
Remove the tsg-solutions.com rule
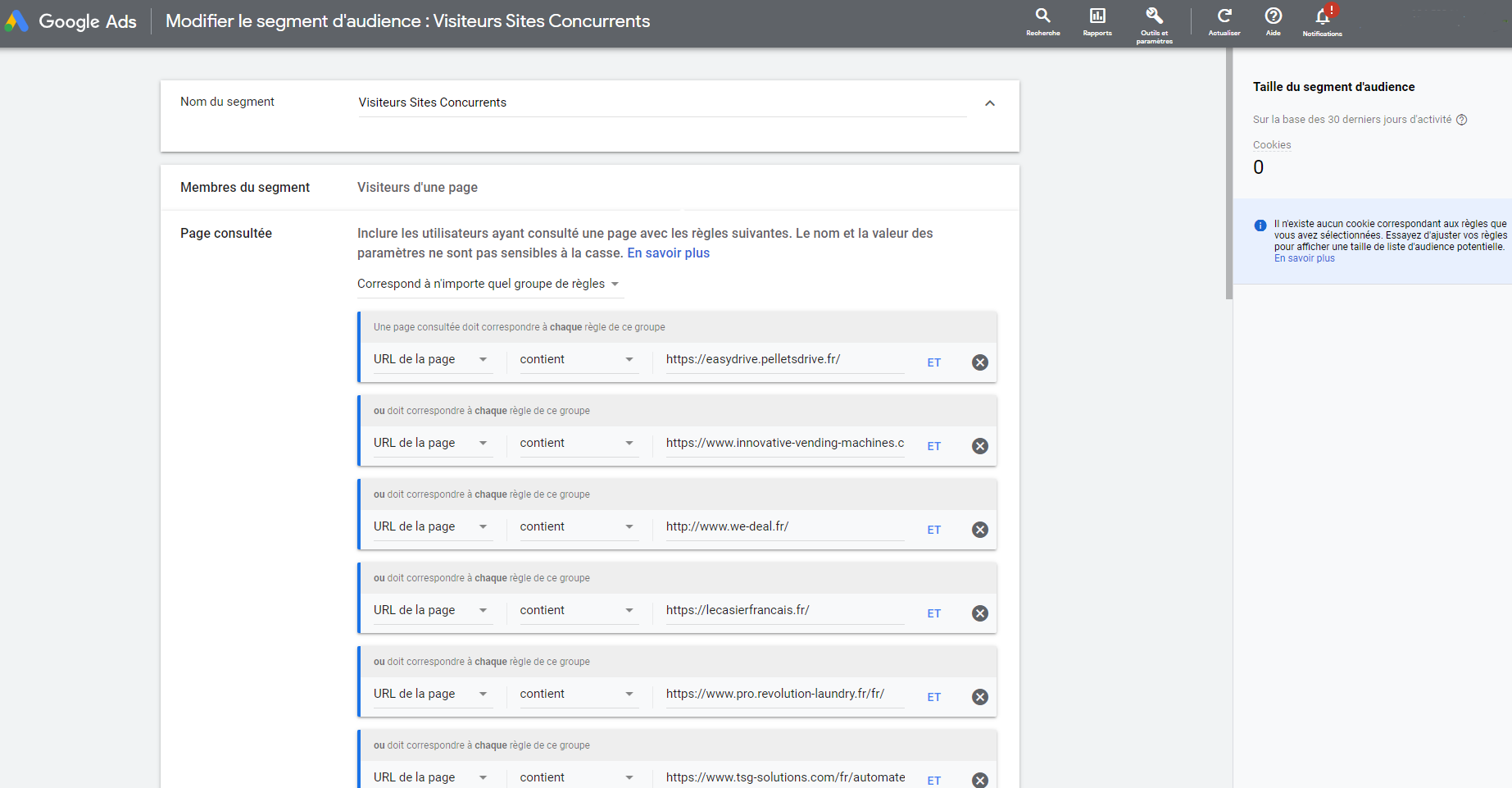[979, 780]
